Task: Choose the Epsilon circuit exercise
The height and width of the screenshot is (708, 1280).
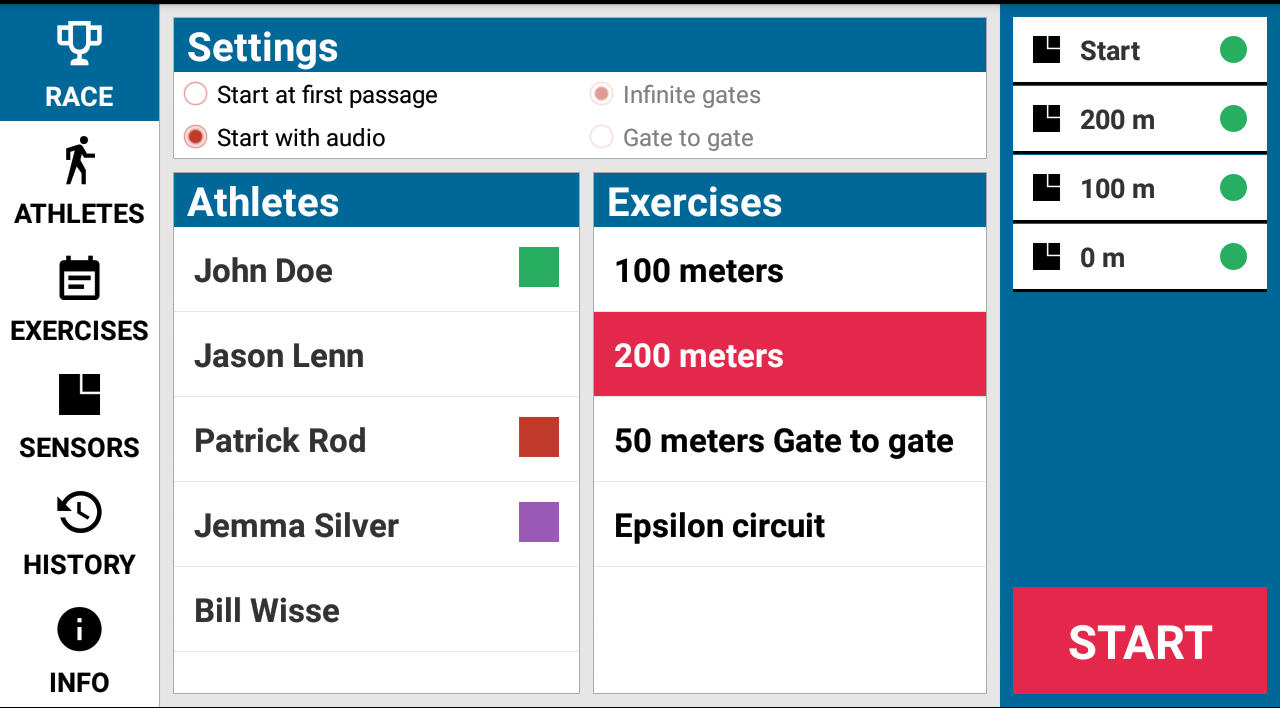Action: (x=790, y=525)
